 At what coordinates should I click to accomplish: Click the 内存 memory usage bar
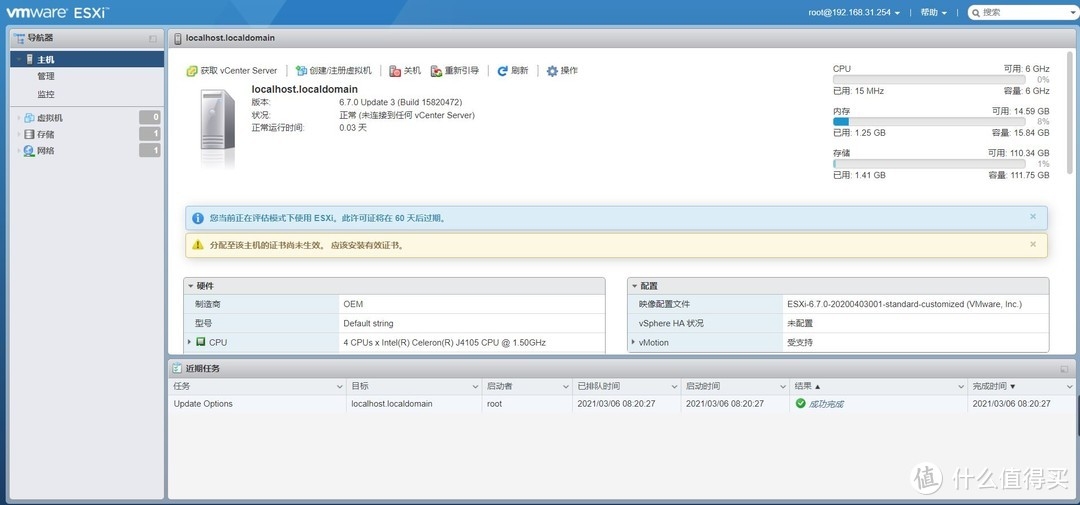click(x=929, y=122)
